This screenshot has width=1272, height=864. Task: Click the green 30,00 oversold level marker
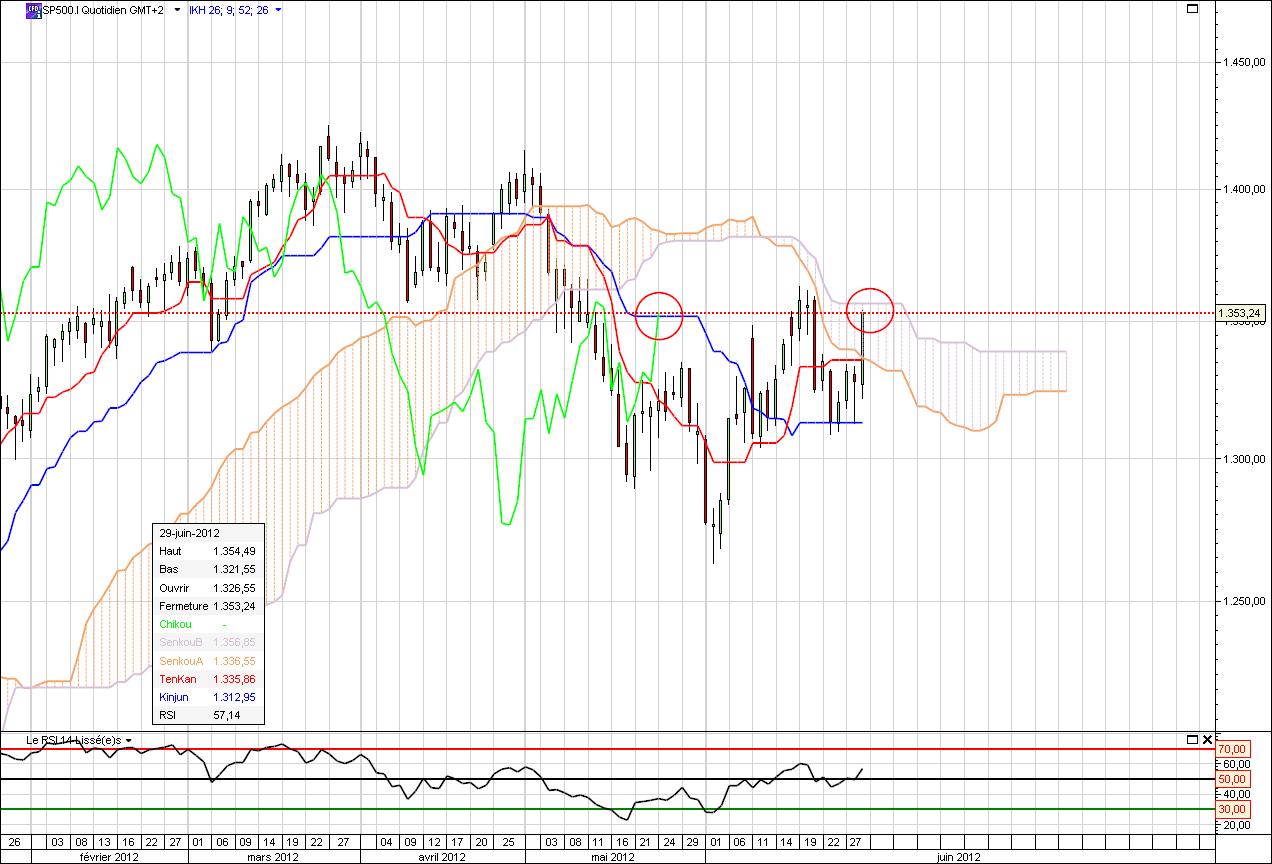pyautogui.click(x=1232, y=807)
